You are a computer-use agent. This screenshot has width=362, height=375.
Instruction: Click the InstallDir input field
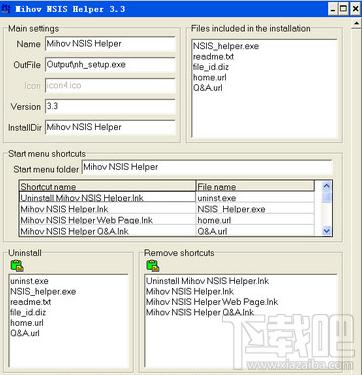click(110, 127)
